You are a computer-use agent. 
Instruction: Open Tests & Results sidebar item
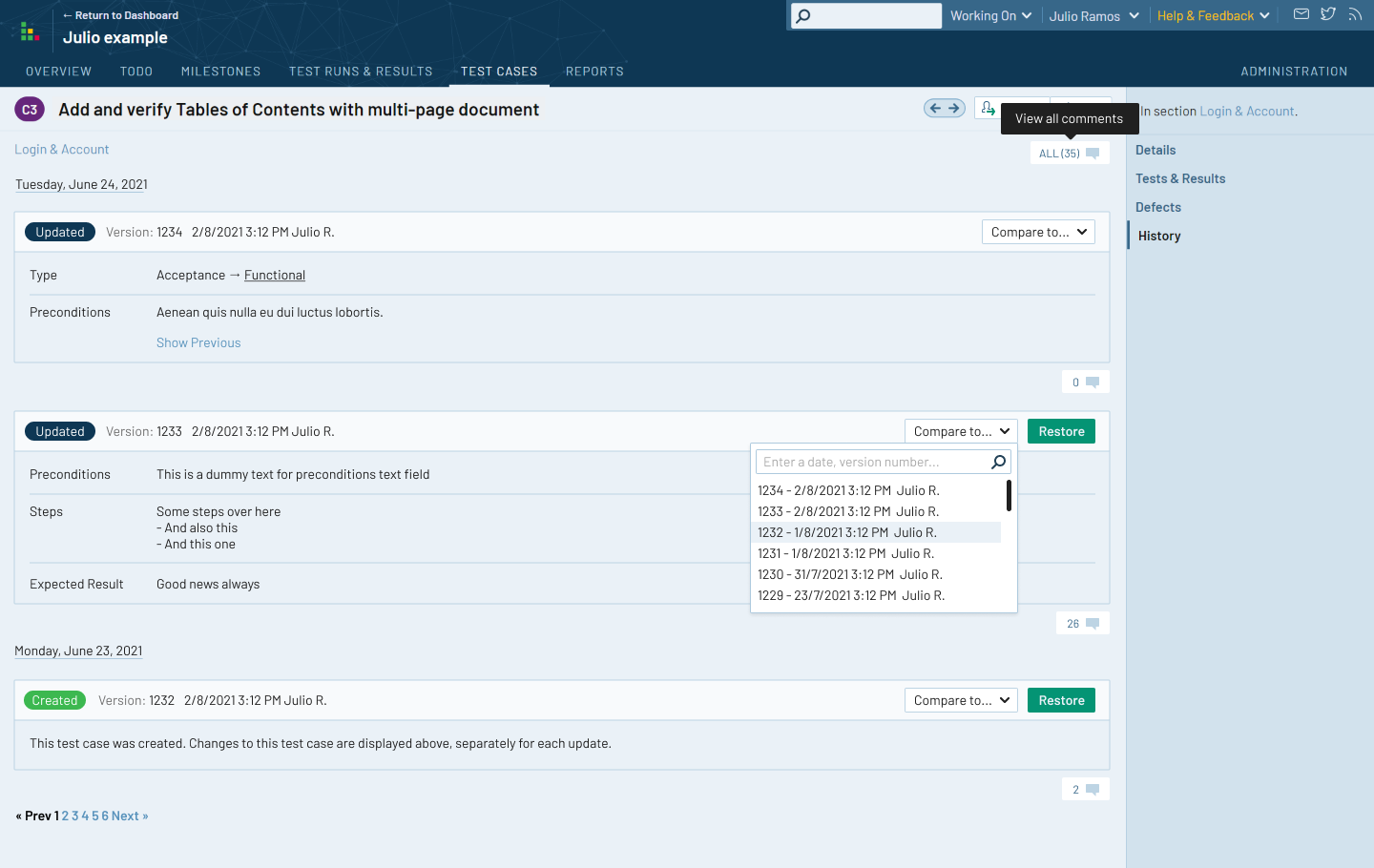tap(1180, 178)
